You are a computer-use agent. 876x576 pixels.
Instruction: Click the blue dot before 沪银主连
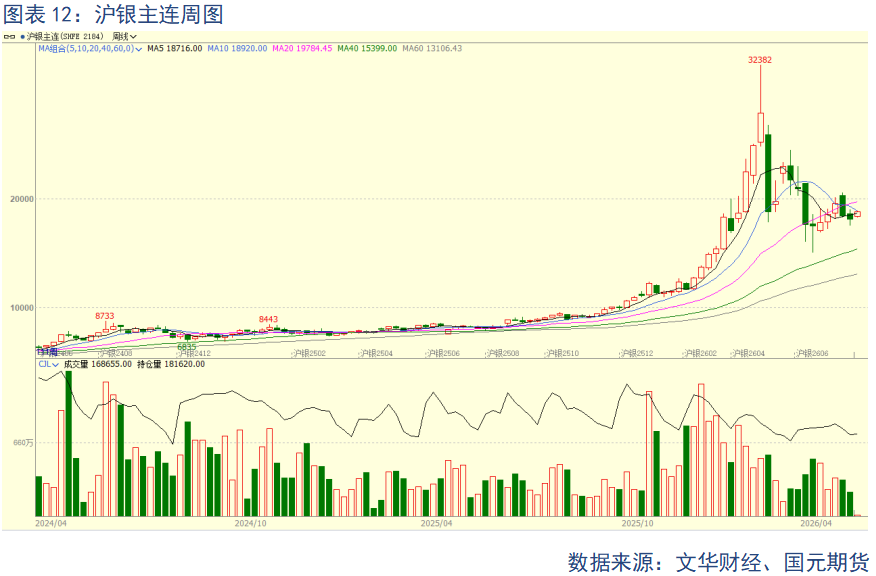(x=22, y=37)
